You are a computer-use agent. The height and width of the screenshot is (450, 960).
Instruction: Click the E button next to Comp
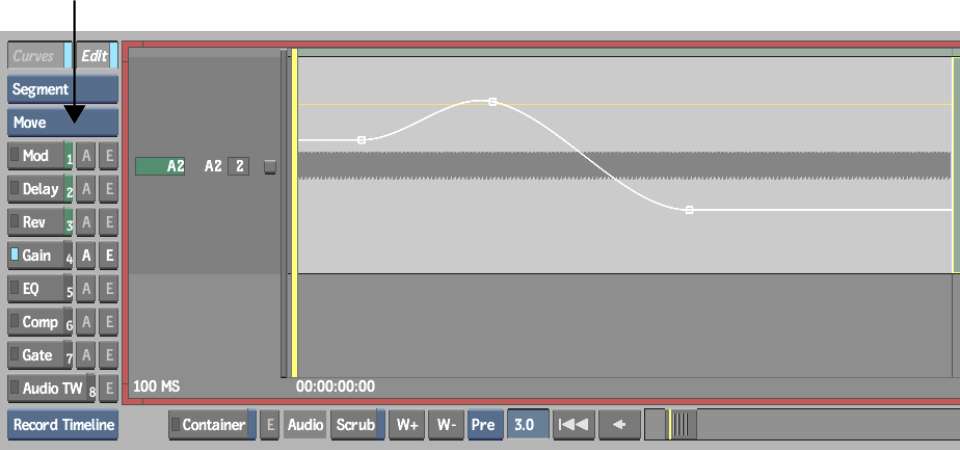pos(108,322)
